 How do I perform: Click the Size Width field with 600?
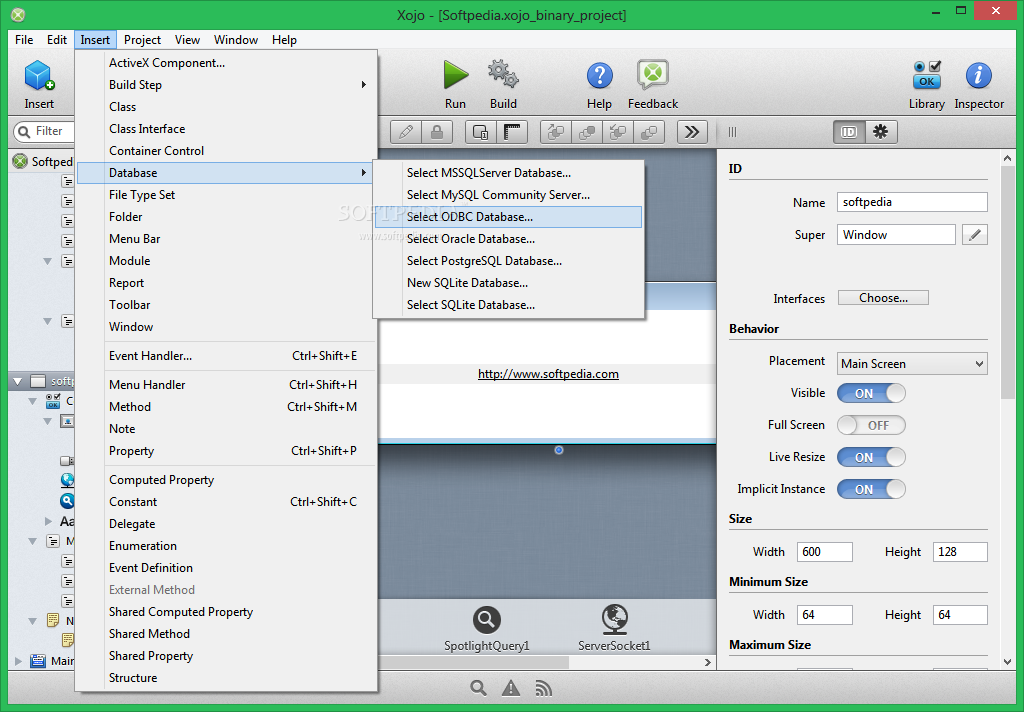coord(824,552)
